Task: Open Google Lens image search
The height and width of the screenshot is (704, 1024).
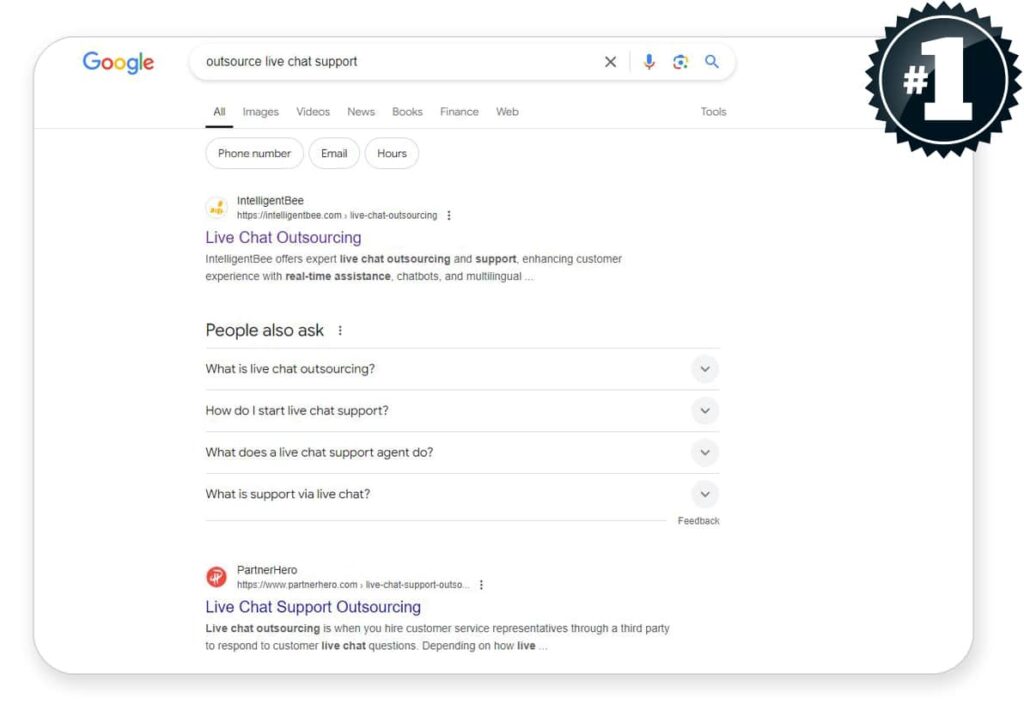Action: (x=680, y=62)
